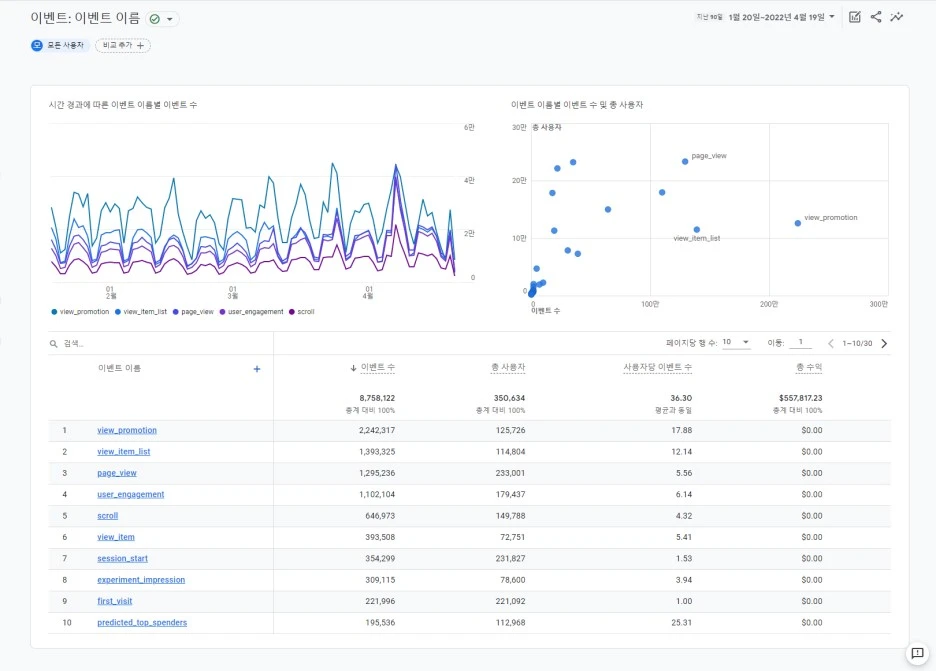Go to next table page arrow

tap(884, 343)
